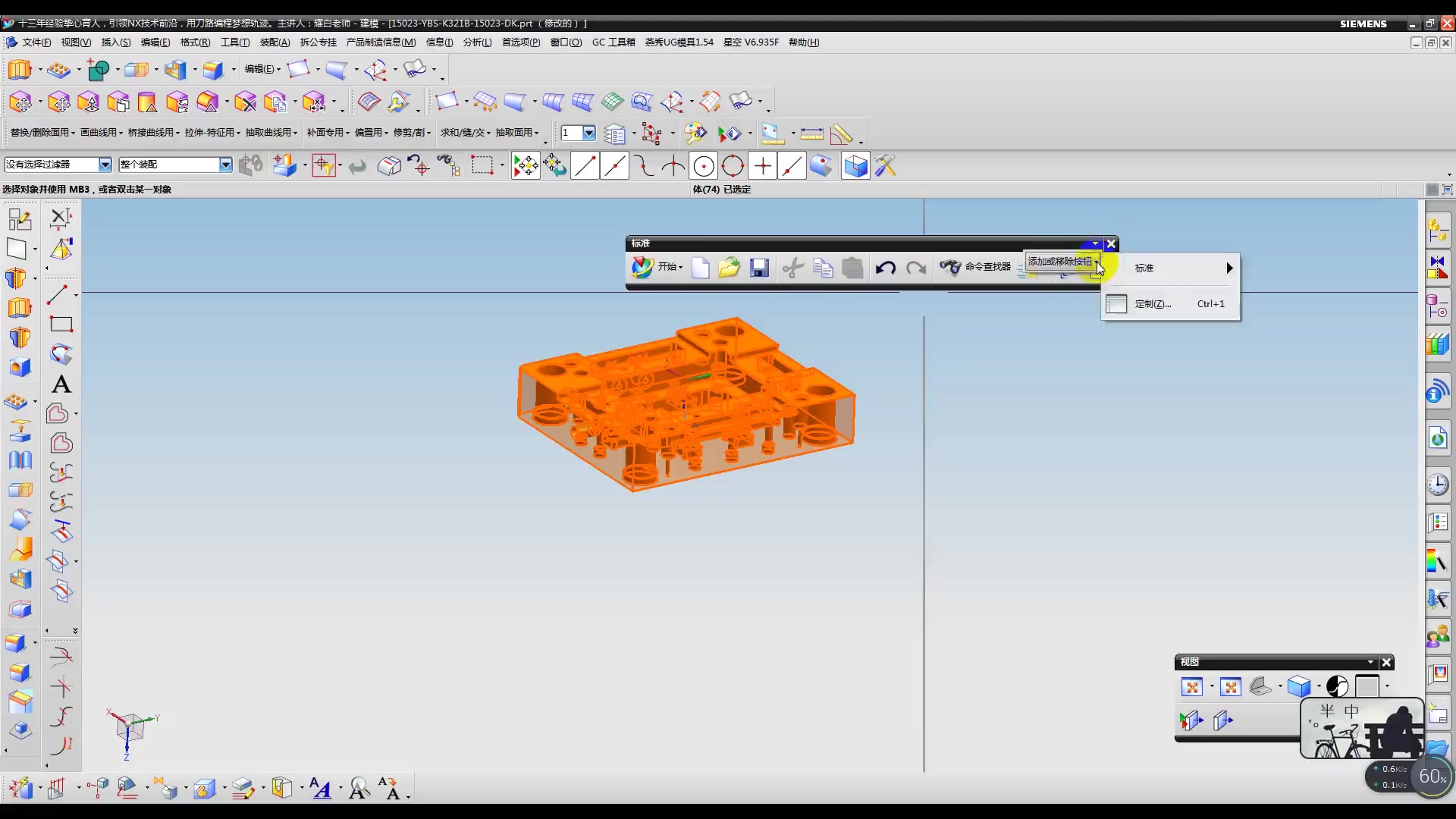Click the 添加或移除按钮 button

(1061, 262)
